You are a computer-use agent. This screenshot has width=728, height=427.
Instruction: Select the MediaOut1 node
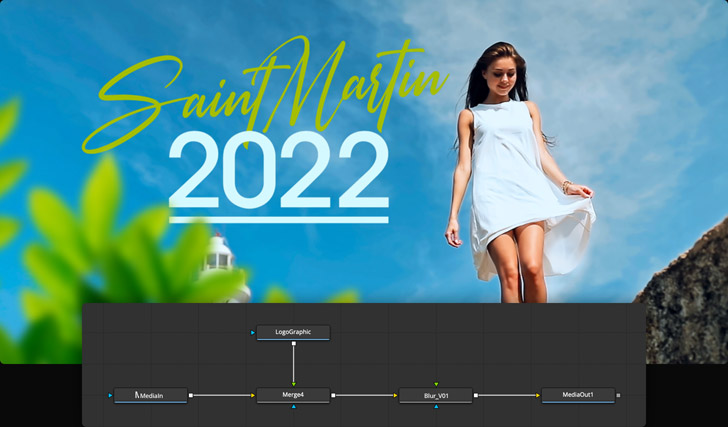click(x=578, y=395)
